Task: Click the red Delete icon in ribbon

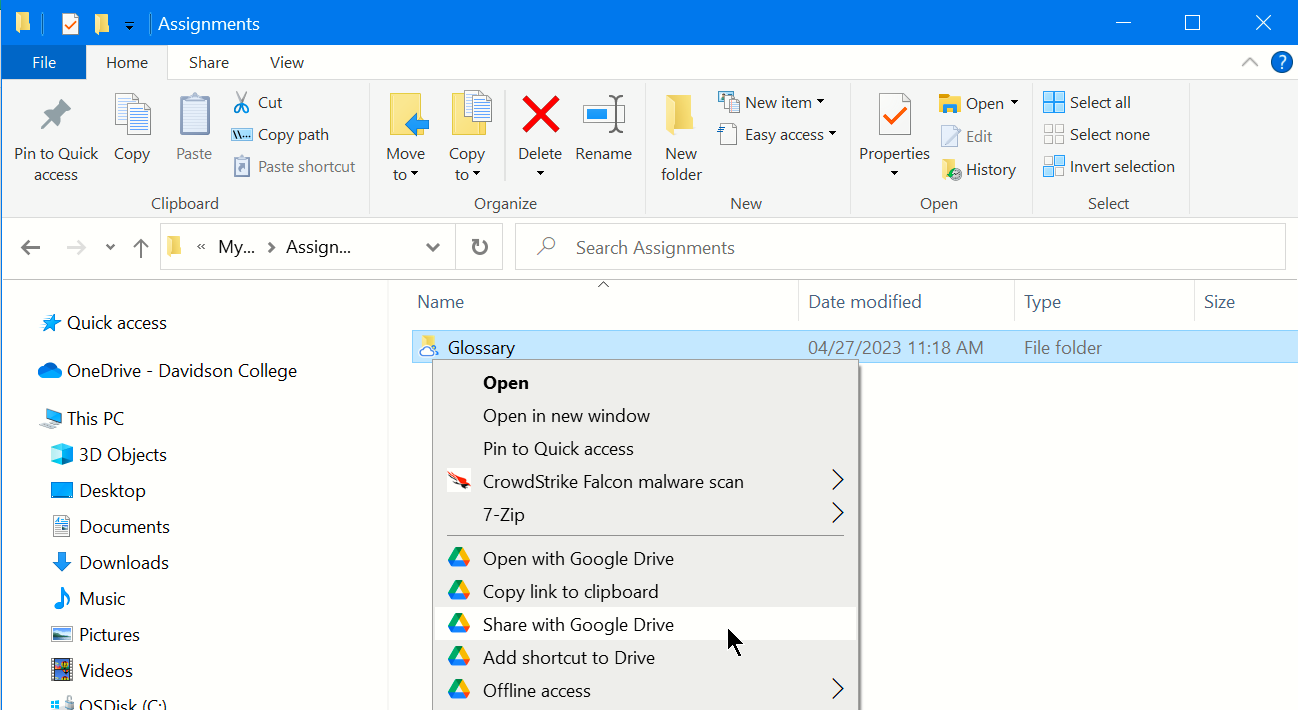Action: click(x=540, y=115)
